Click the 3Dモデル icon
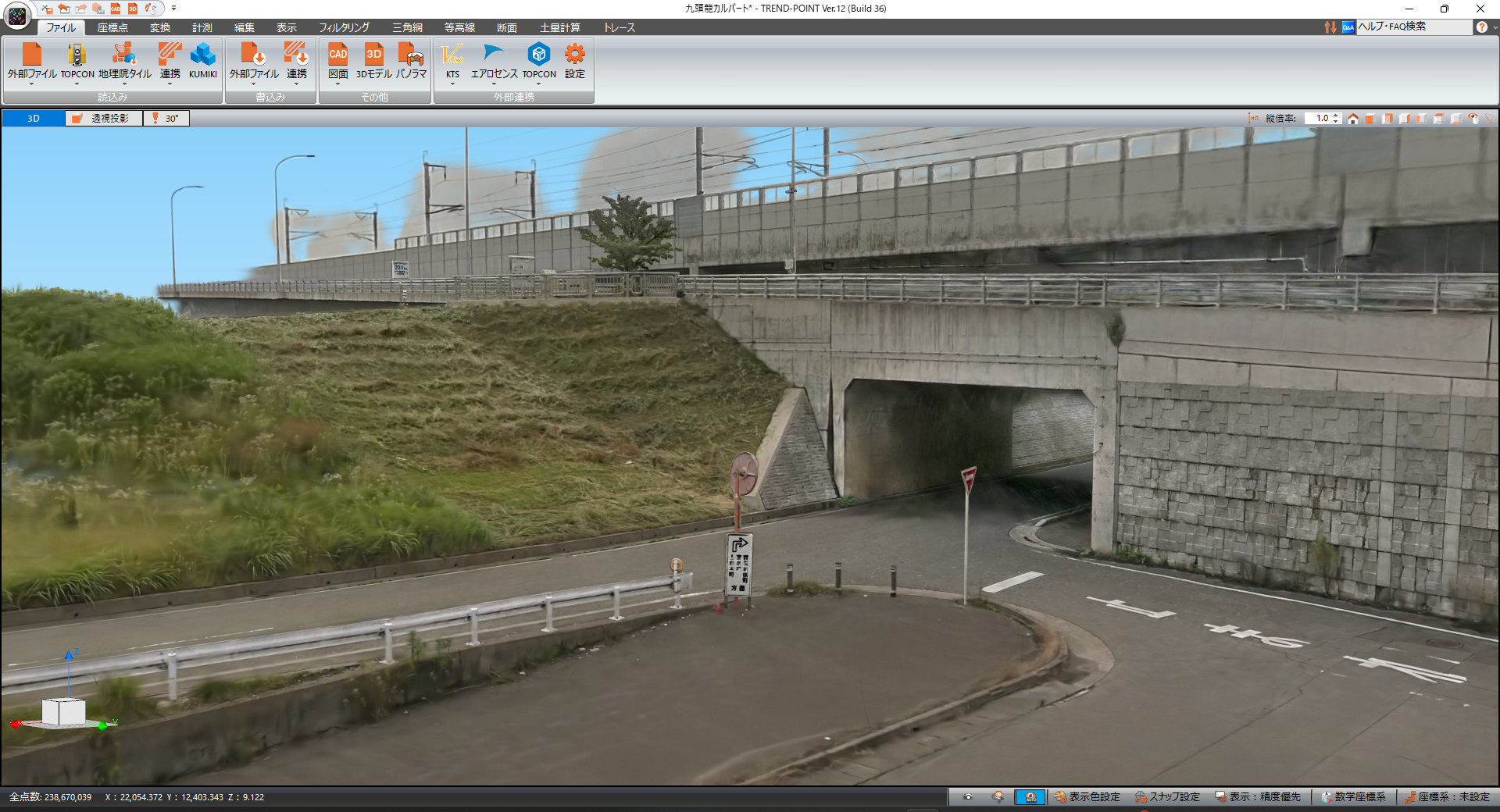The image size is (1500, 812). pos(373,56)
